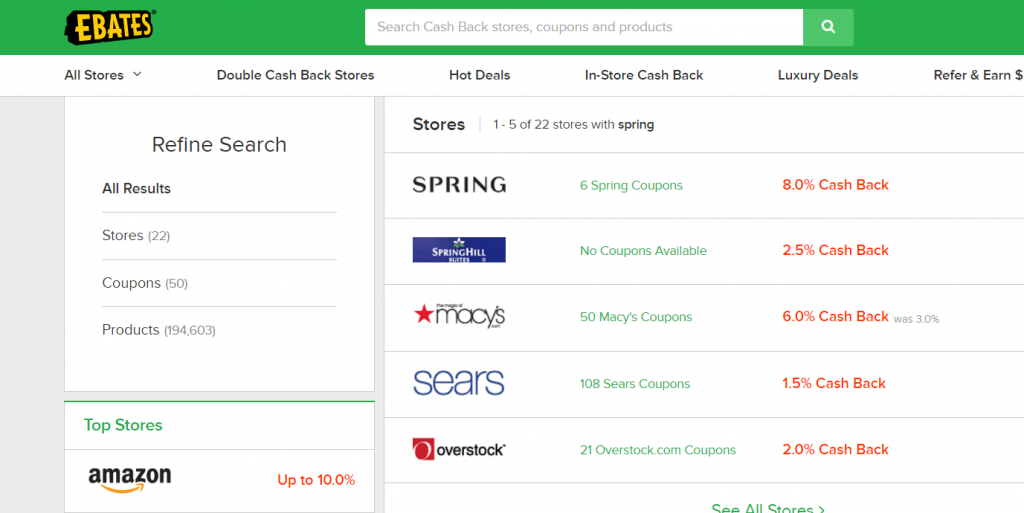Select the Sears store logo
The height and width of the screenshot is (513, 1024).
click(x=459, y=383)
